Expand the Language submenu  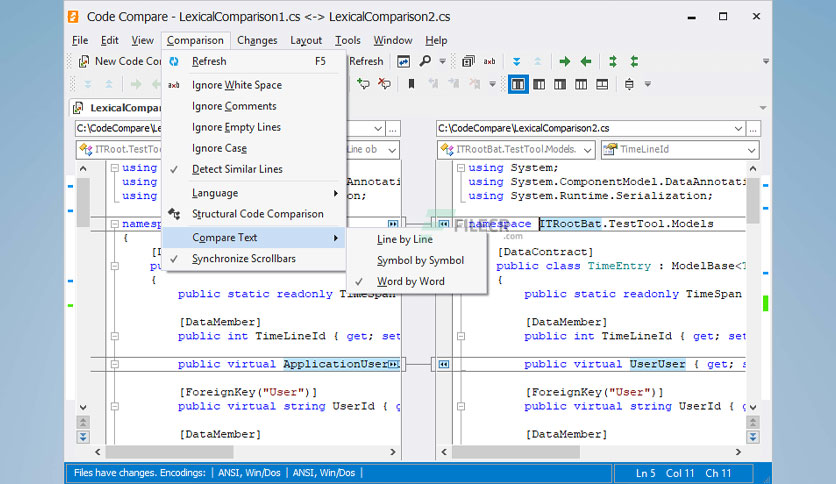pyautogui.click(x=254, y=193)
